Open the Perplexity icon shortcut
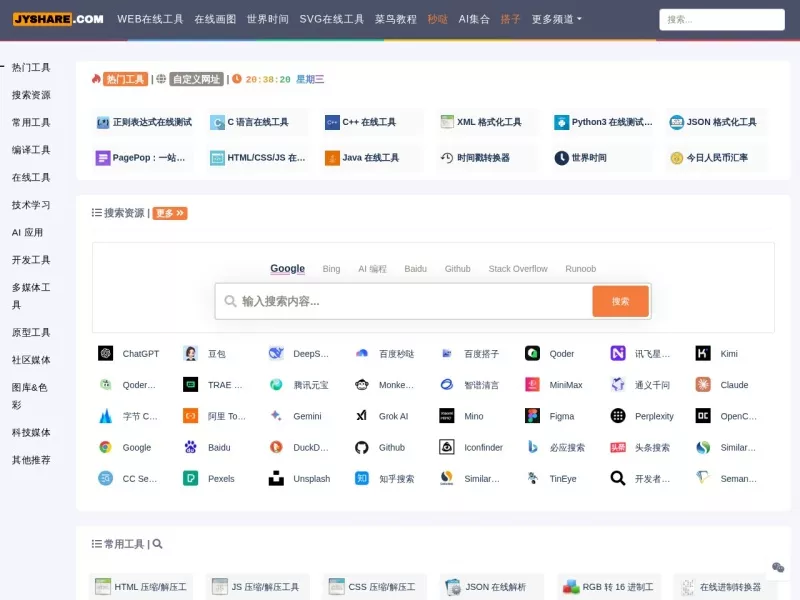Image resolution: width=800 pixels, height=600 pixels. pos(618,416)
